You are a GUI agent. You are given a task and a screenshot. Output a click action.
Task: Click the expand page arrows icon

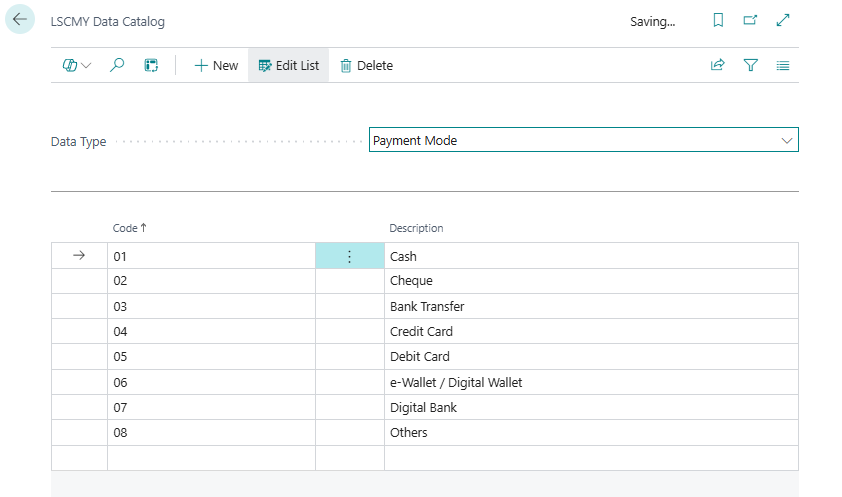pos(784,21)
